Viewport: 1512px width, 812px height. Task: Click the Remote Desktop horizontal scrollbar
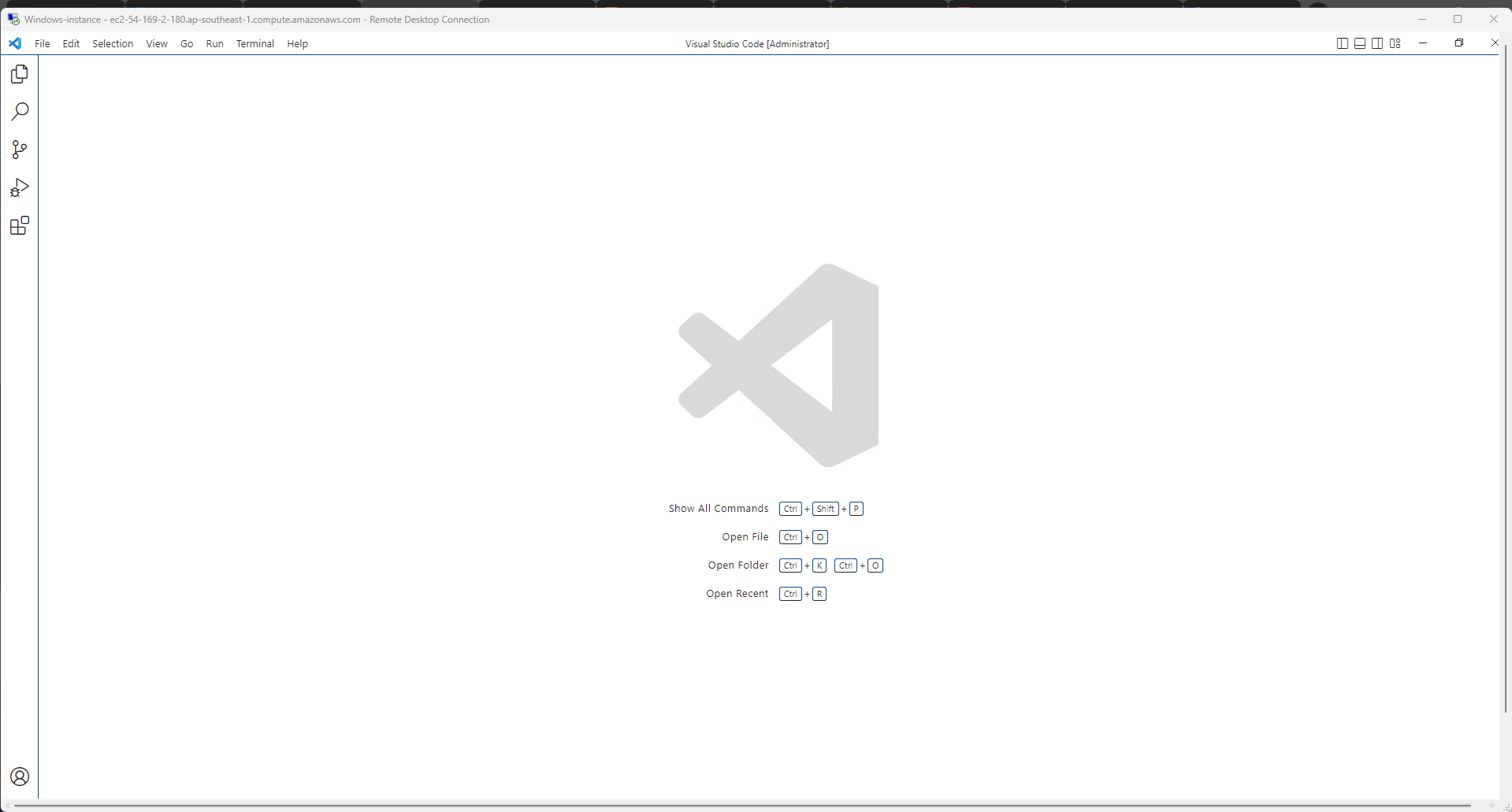[x=743, y=806]
